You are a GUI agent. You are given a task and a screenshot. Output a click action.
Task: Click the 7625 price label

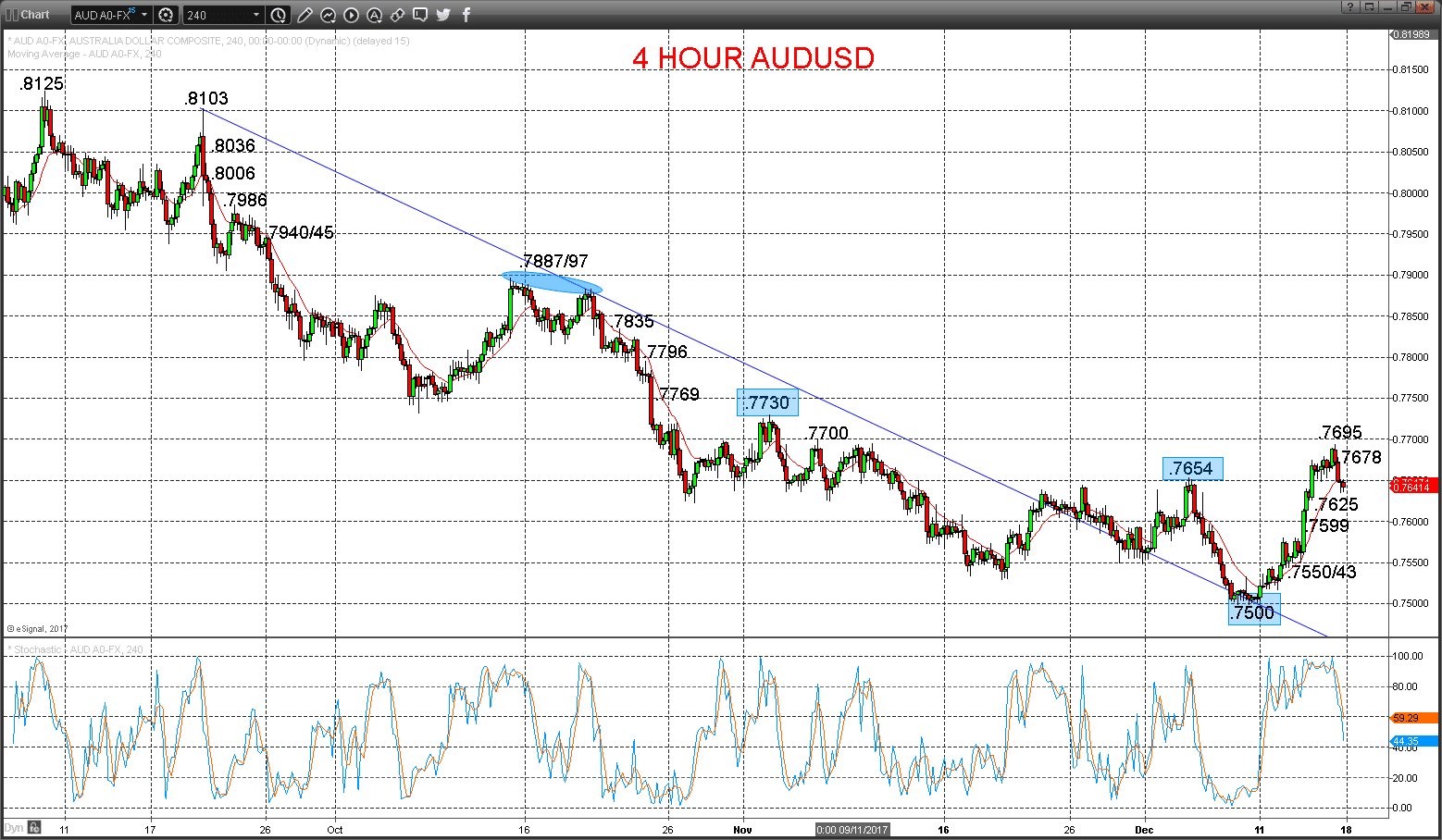1338,504
